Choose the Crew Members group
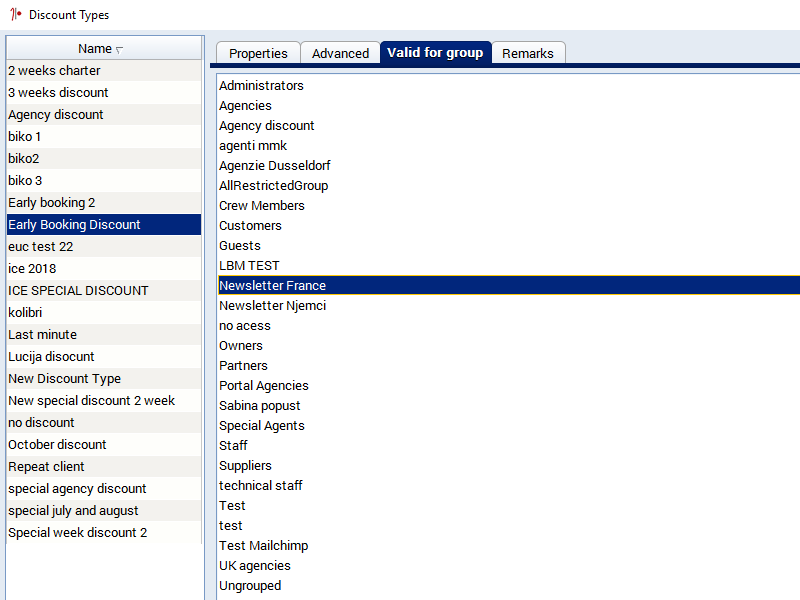The image size is (800, 600). (262, 206)
